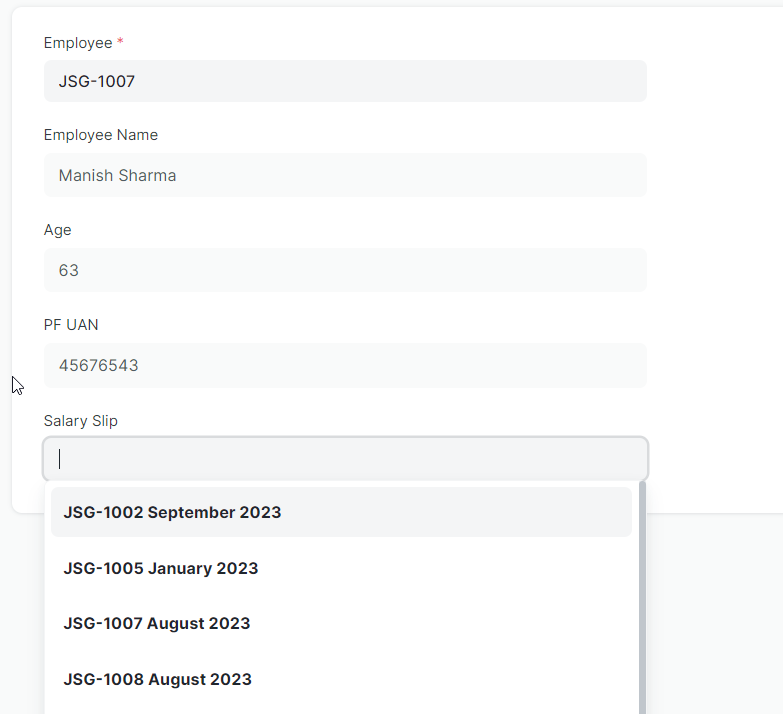Click the dropdown list scrollbar
Image resolution: width=783 pixels, height=714 pixels.
(643, 598)
